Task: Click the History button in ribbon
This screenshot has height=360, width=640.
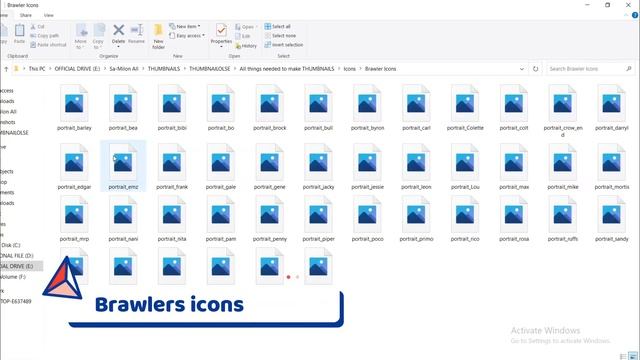Action: [246, 46]
